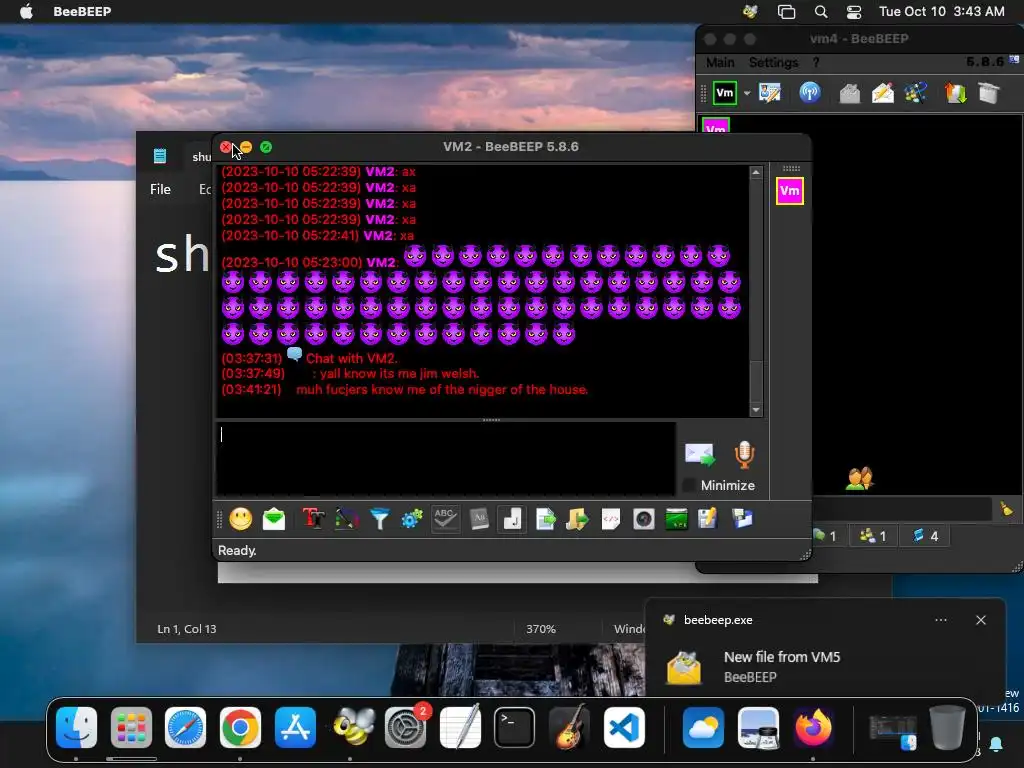1024x768 pixels.
Task: Click the group chat network icon in vm4
Action: 916,93
